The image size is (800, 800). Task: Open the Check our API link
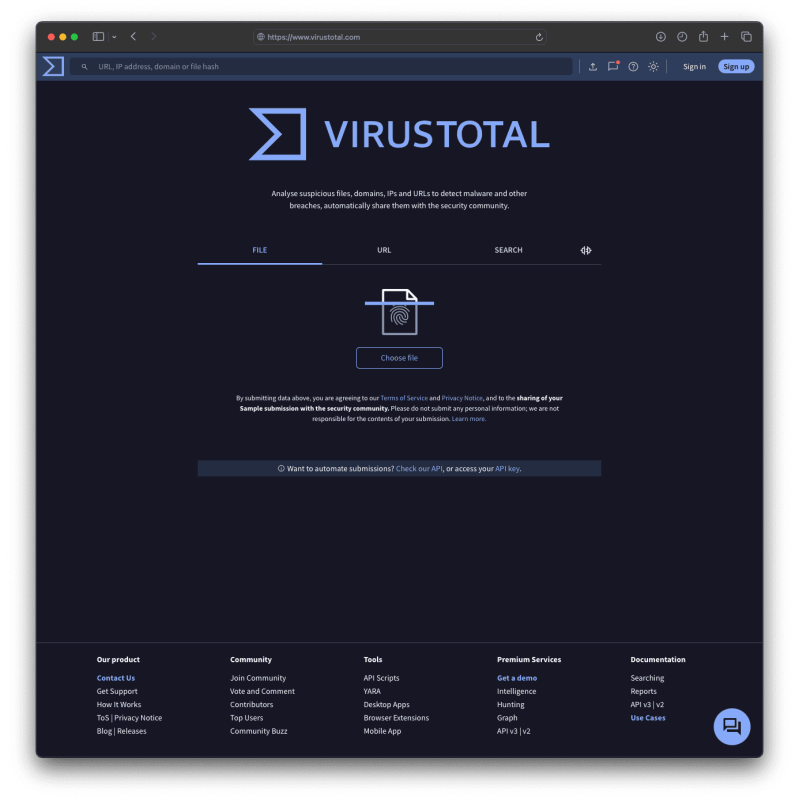[419, 468]
